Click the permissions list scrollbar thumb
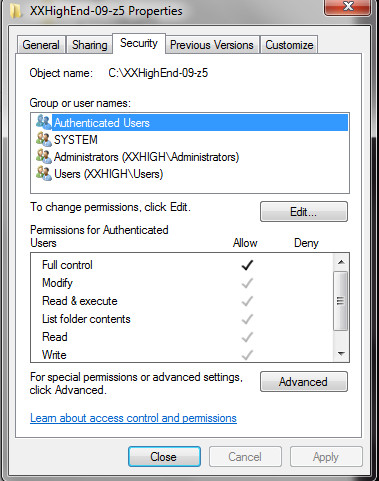The width and height of the screenshot is (379, 481). click(341, 301)
